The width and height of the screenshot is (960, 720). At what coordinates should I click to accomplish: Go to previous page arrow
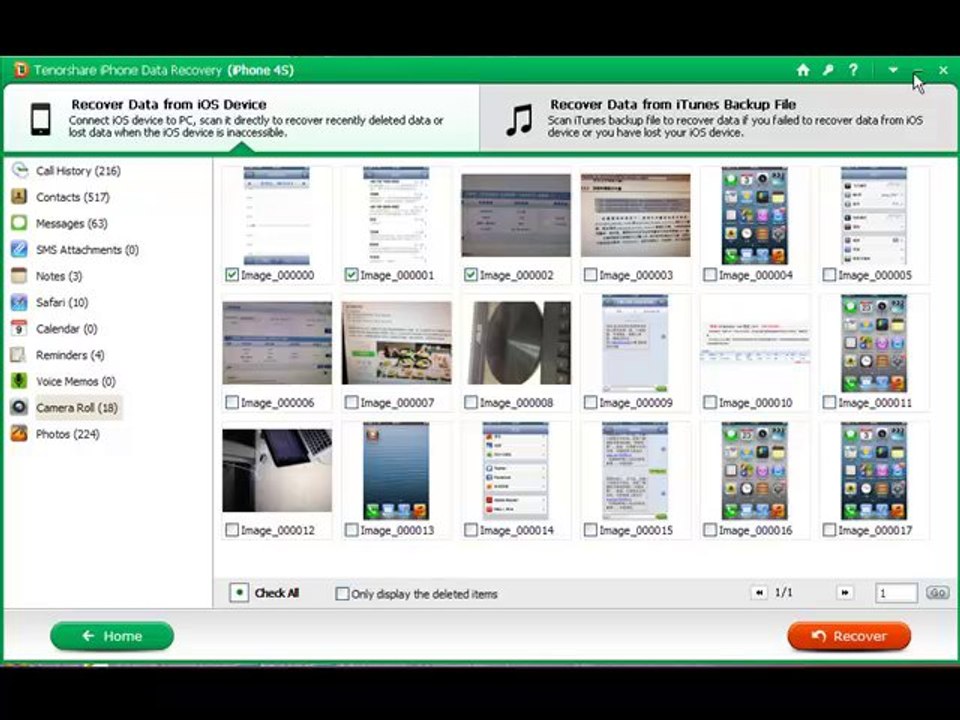(x=759, y=593)
